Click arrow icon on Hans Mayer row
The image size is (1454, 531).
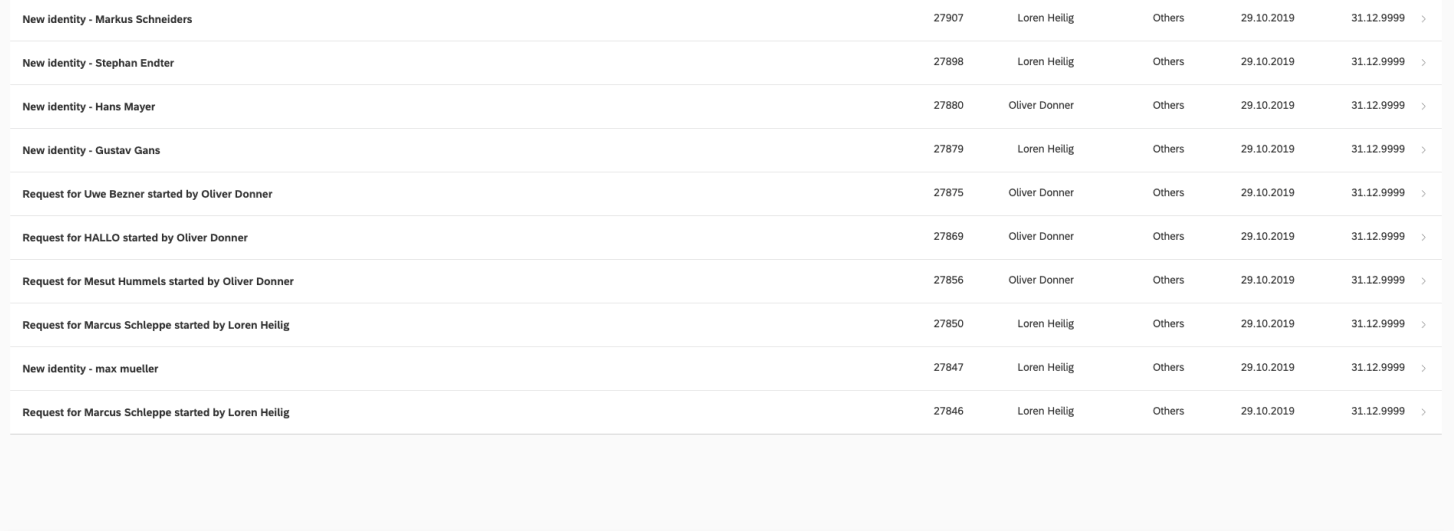click(1423, 106)
